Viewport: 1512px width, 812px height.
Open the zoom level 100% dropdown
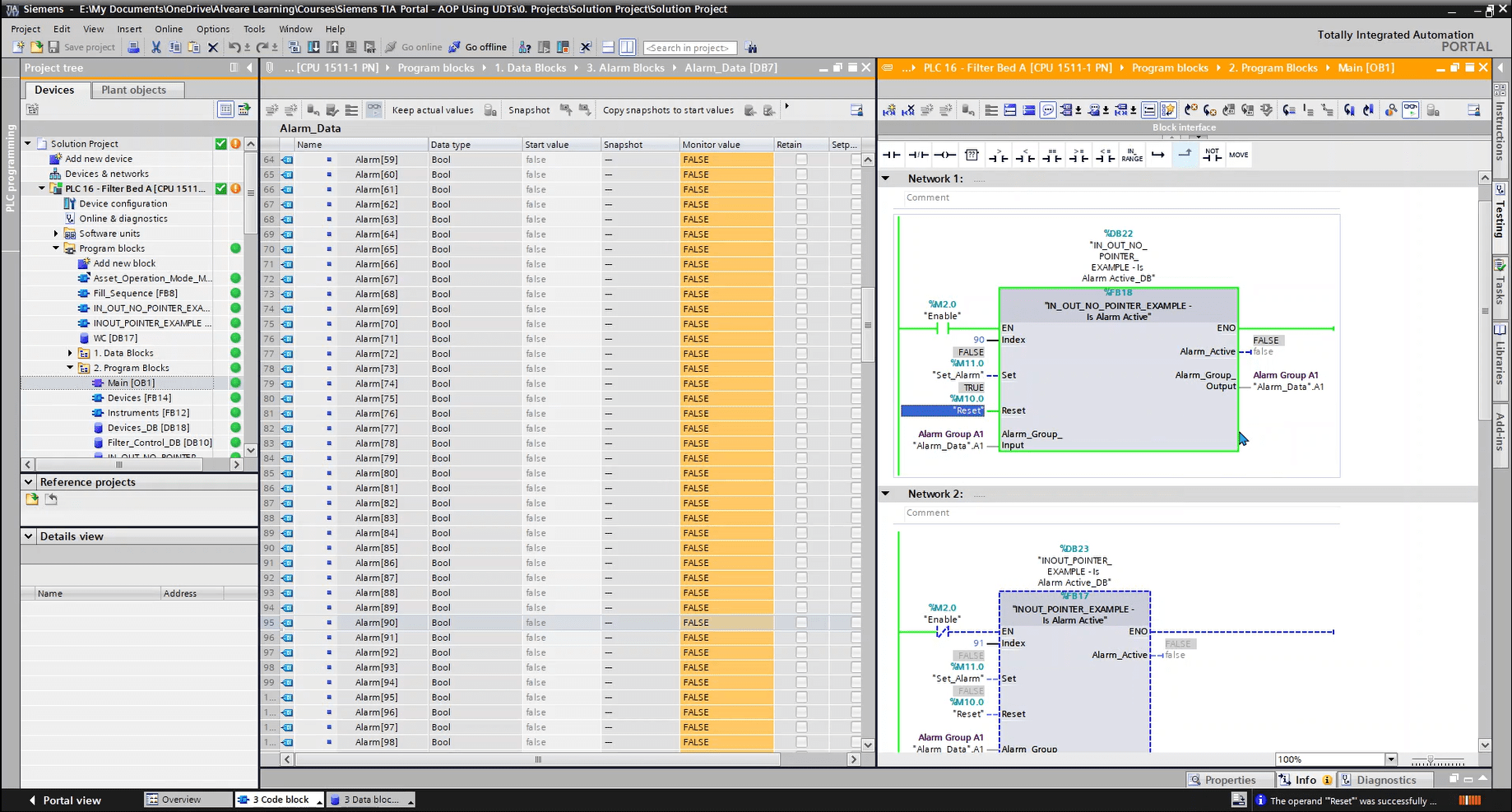click(1391, 759)
